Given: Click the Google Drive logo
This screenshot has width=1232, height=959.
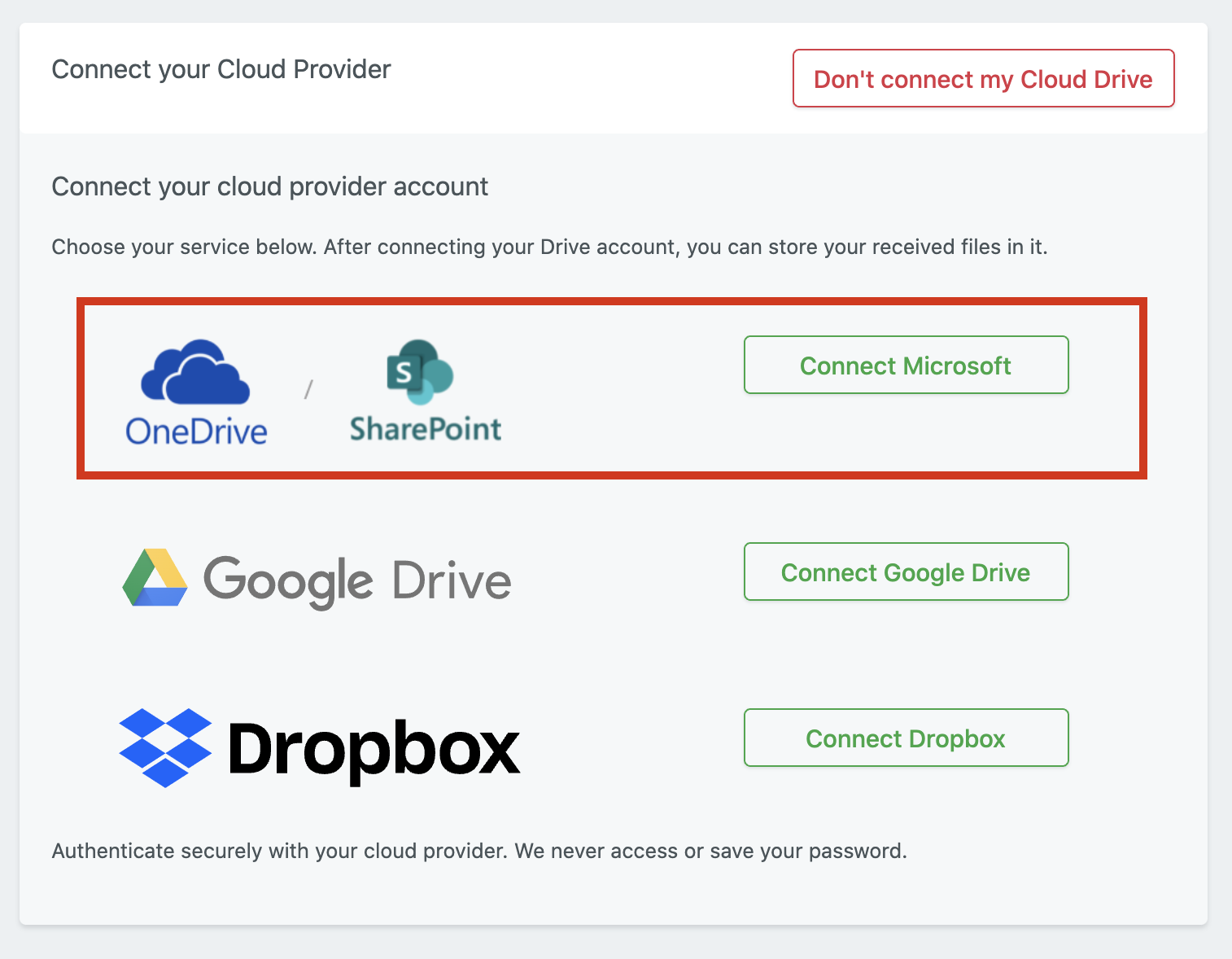Looking at the screenshot, I should coord(317,580).
